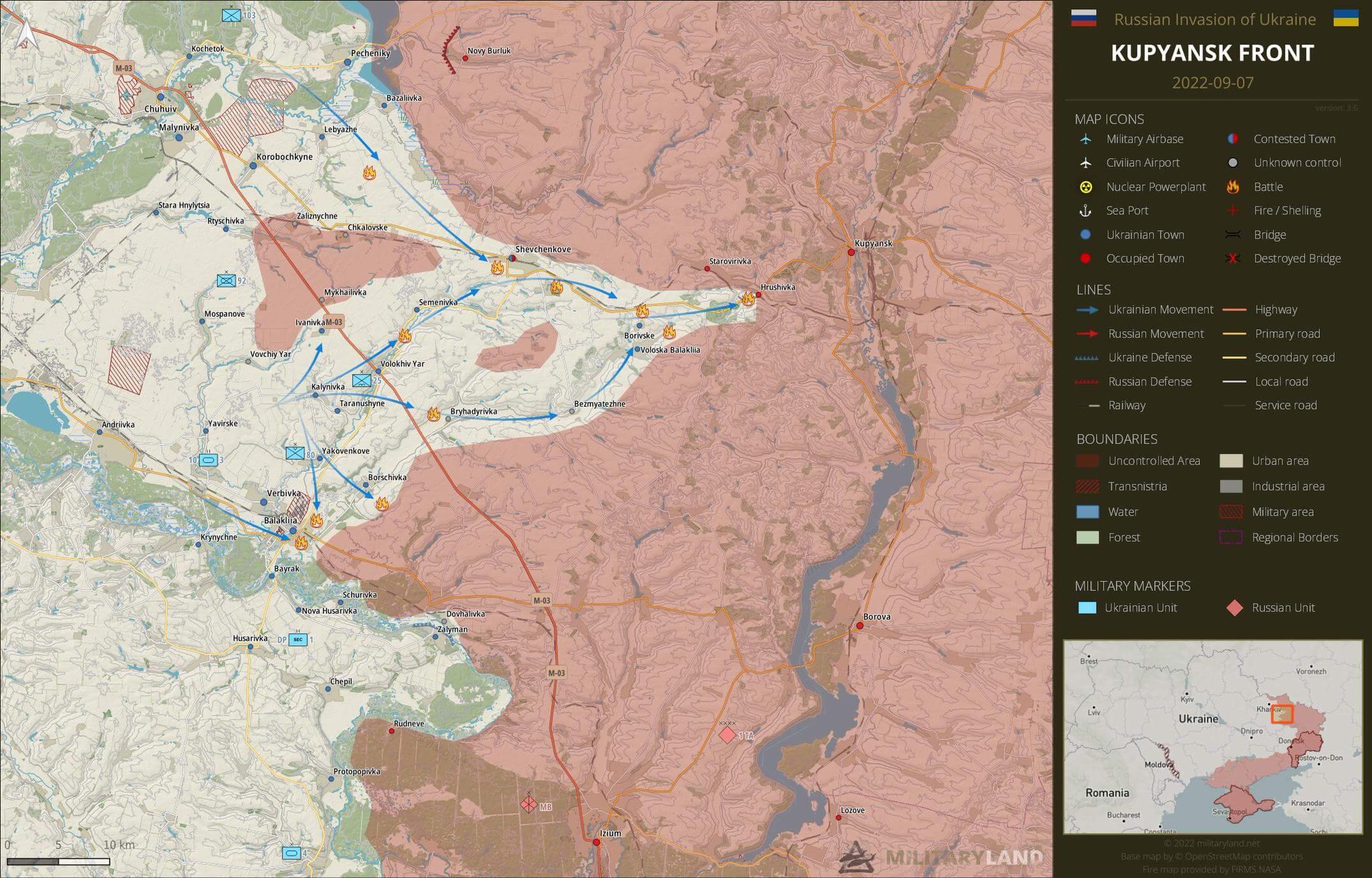Click the Ukrainian 103 unit marker at top
This screenshot has width=1372, height=878.
[232, 14]
